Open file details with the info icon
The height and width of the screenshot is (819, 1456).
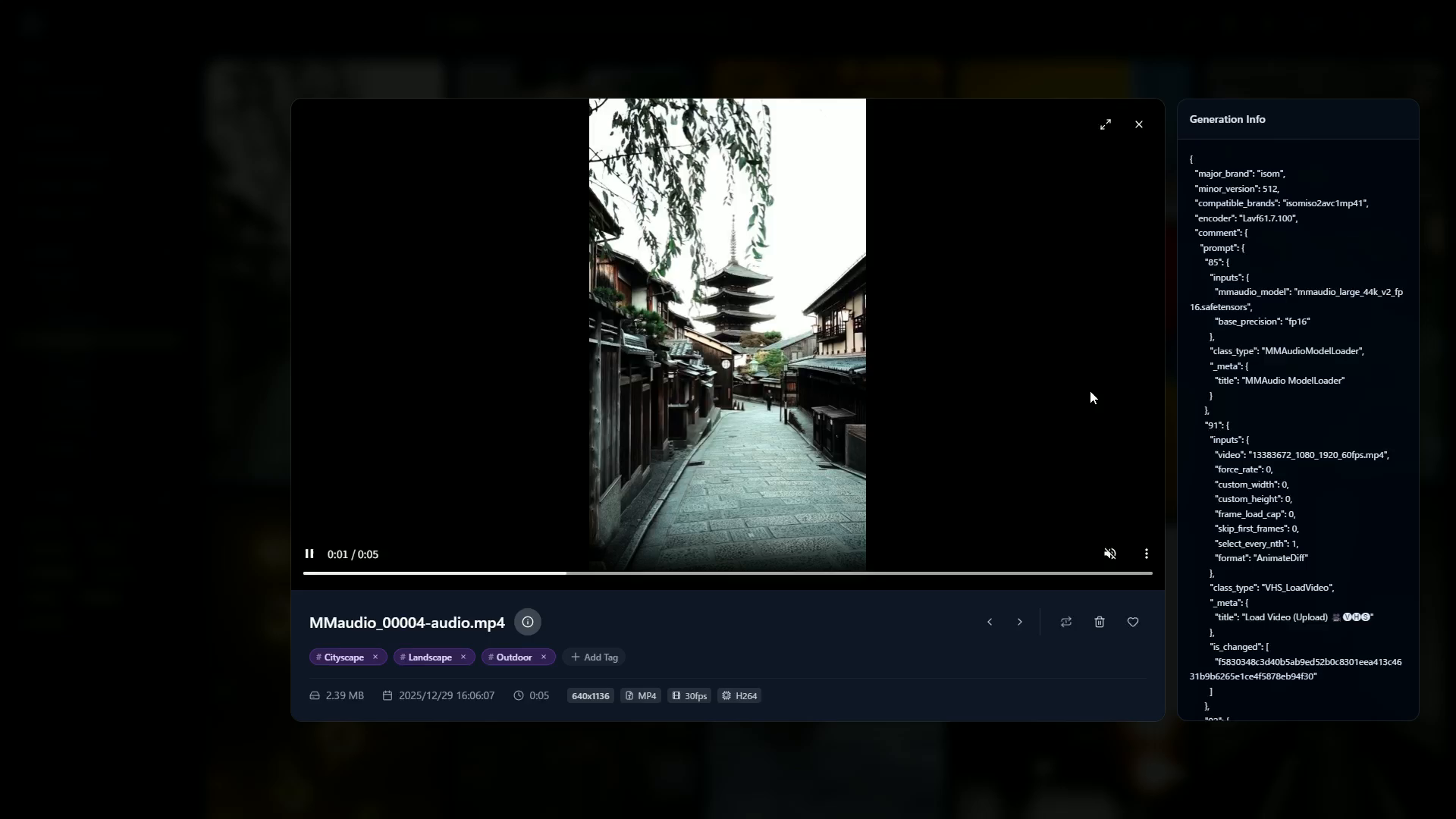coord(528,622)
